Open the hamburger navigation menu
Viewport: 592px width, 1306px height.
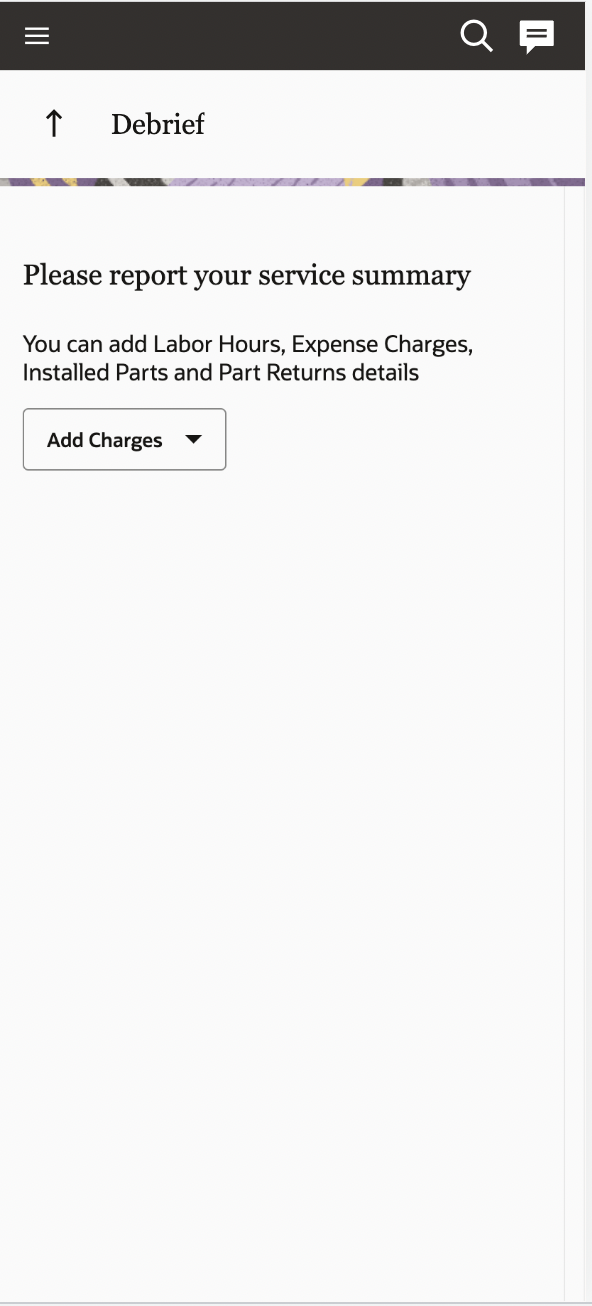pos(37,36)
